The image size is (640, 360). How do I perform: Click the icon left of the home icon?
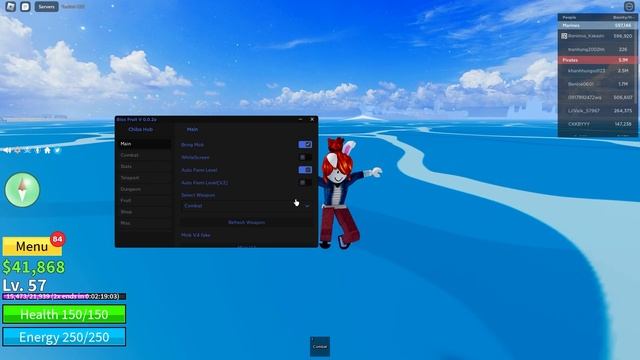(38, 151)
